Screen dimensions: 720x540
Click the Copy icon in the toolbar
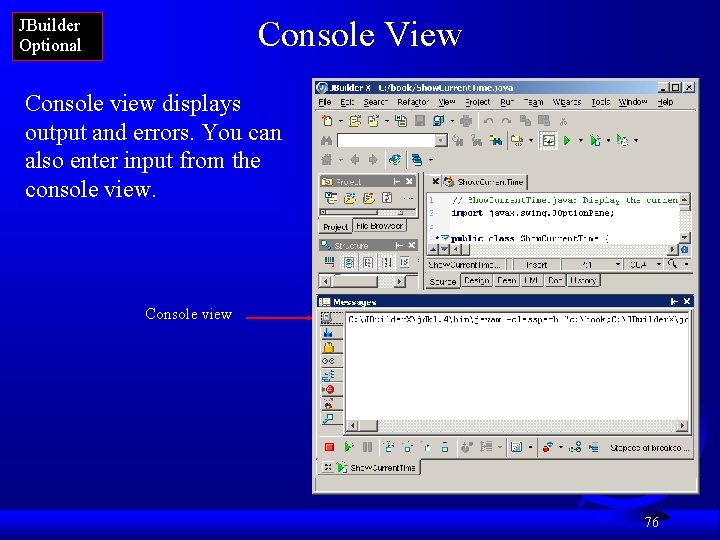coord(525,121)
